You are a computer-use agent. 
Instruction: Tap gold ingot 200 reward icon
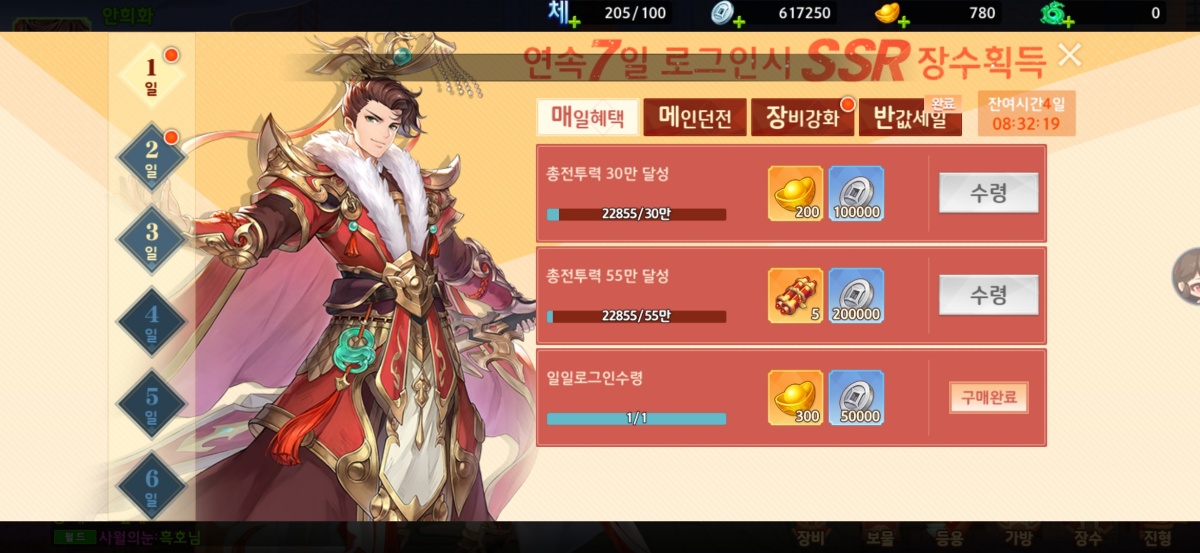click(796, 193)
